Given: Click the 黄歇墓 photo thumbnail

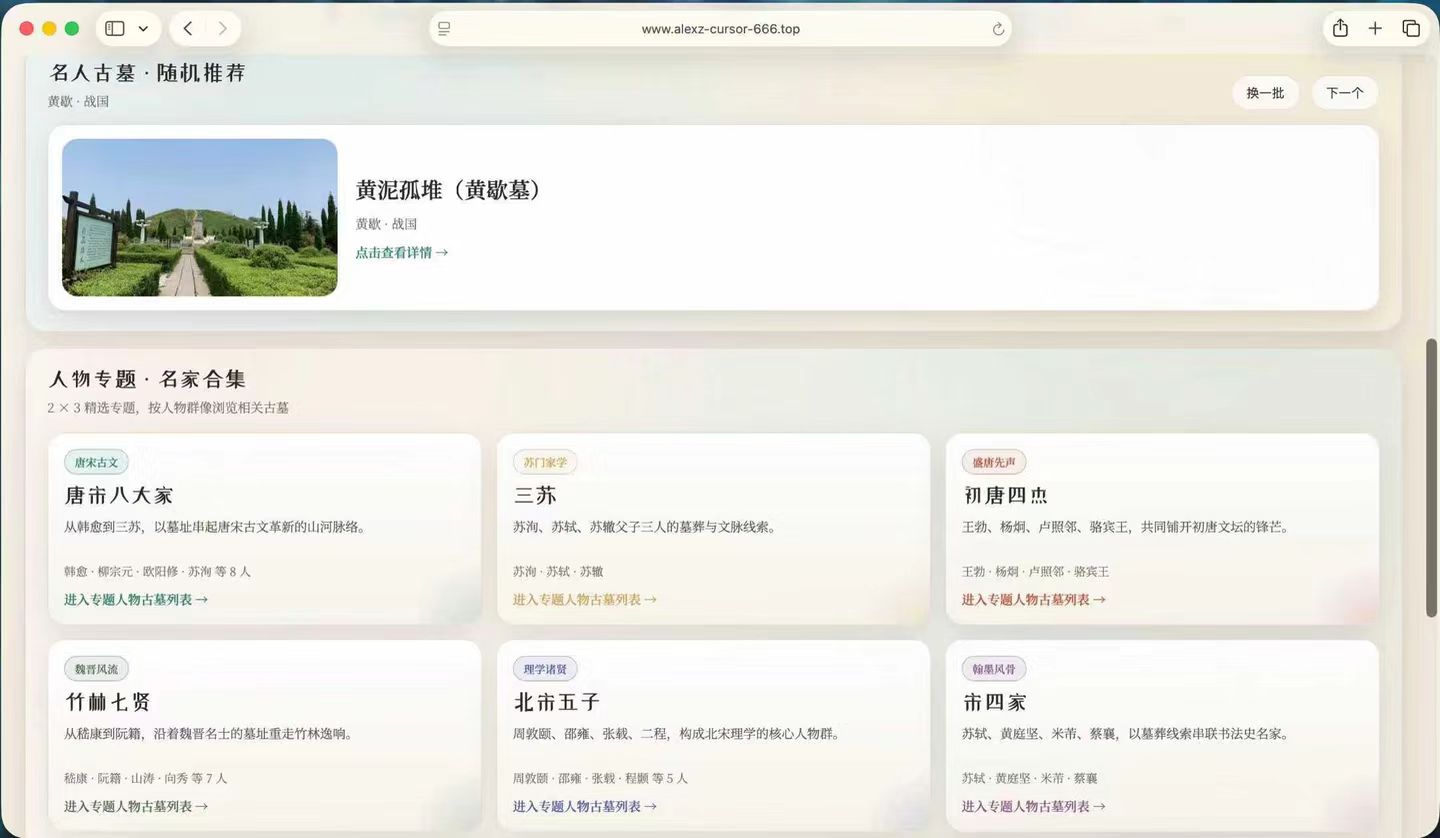Looking at the screenshot, I should pyautogui.click(x=199, y=217).
